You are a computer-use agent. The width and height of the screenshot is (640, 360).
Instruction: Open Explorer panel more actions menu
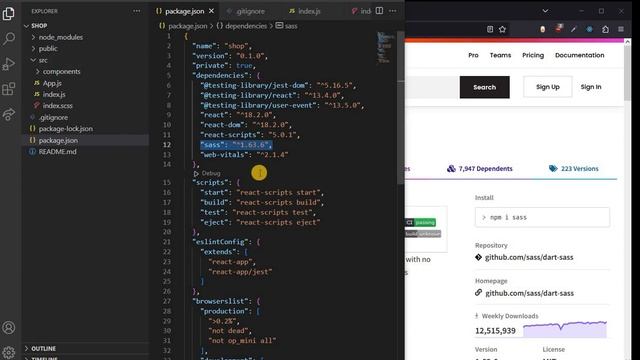[x=137, y=11]
